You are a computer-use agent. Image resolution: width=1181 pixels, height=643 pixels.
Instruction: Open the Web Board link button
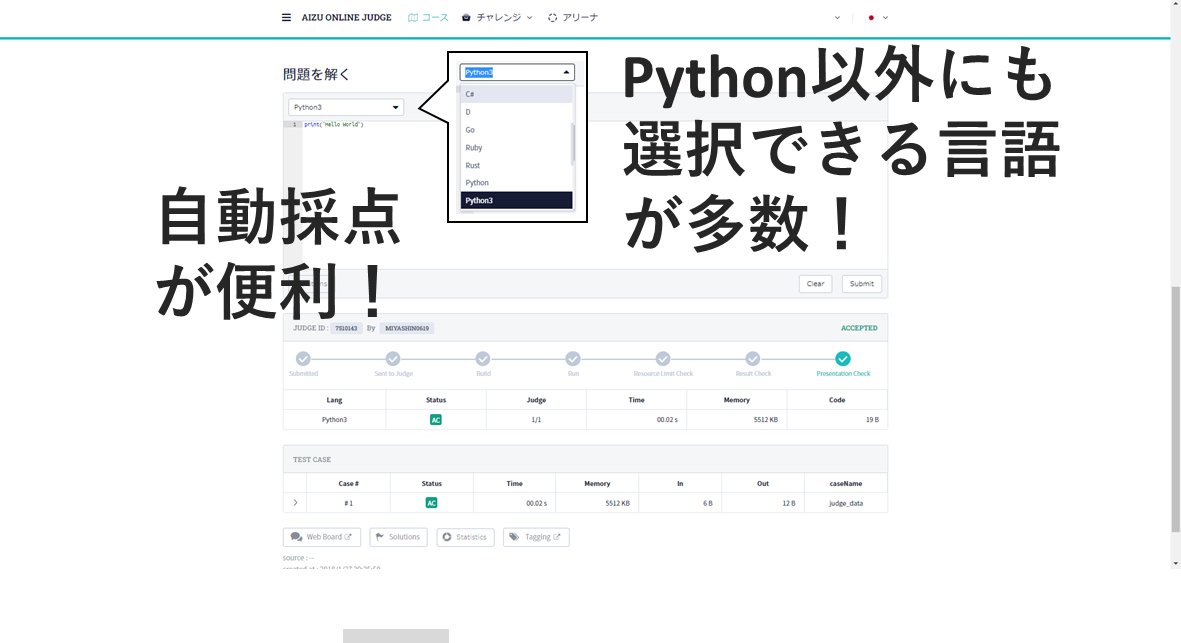click(322, 537)
